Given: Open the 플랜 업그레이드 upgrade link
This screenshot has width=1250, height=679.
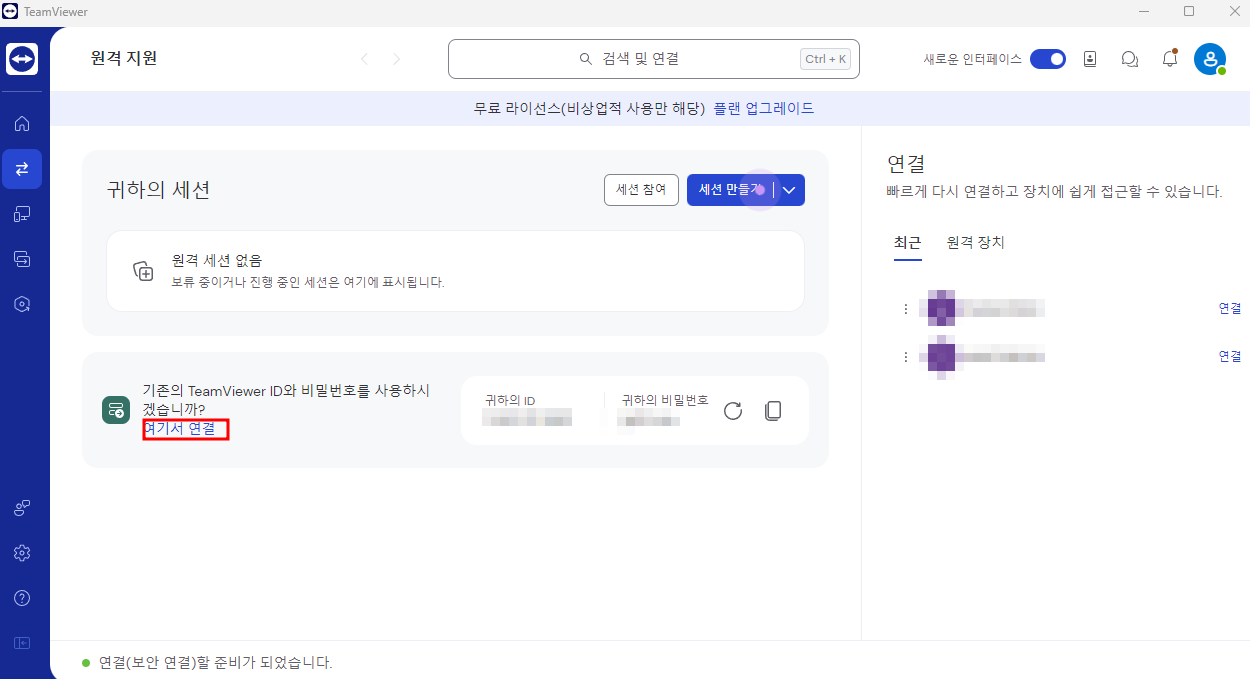Looking at the screenshot, I should [x=765, y=107].
